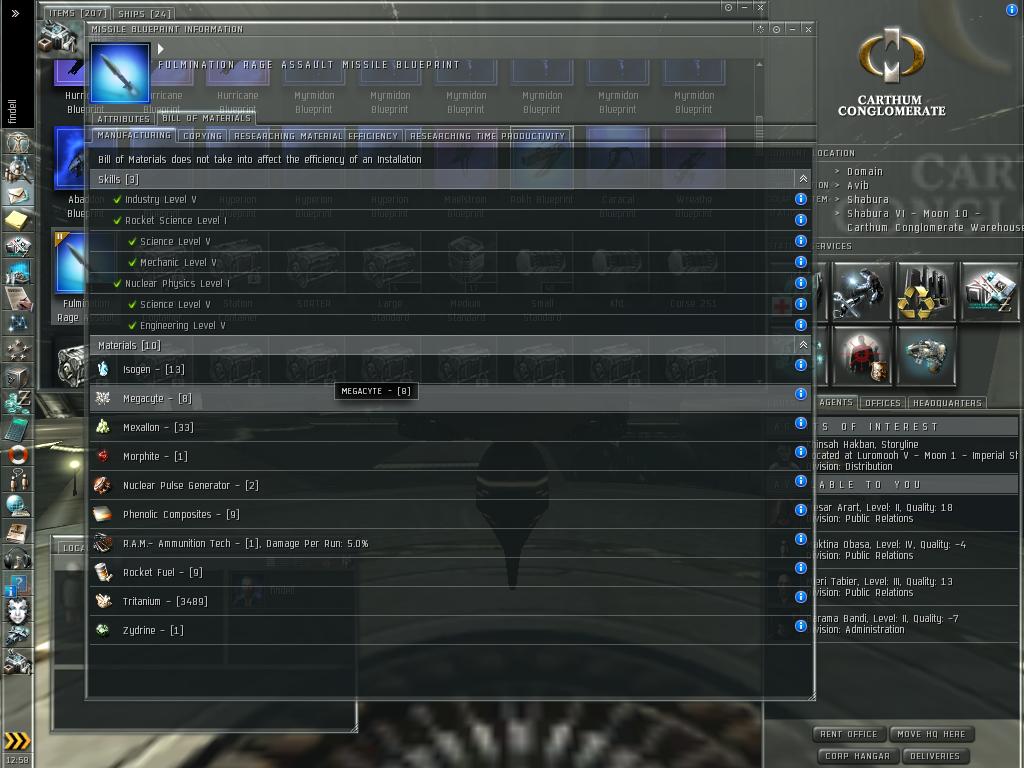Open the in-game browser globe icon
The height and width of the screenshot is (768, 1024).
pyautogui.click(x=17, y=505)
